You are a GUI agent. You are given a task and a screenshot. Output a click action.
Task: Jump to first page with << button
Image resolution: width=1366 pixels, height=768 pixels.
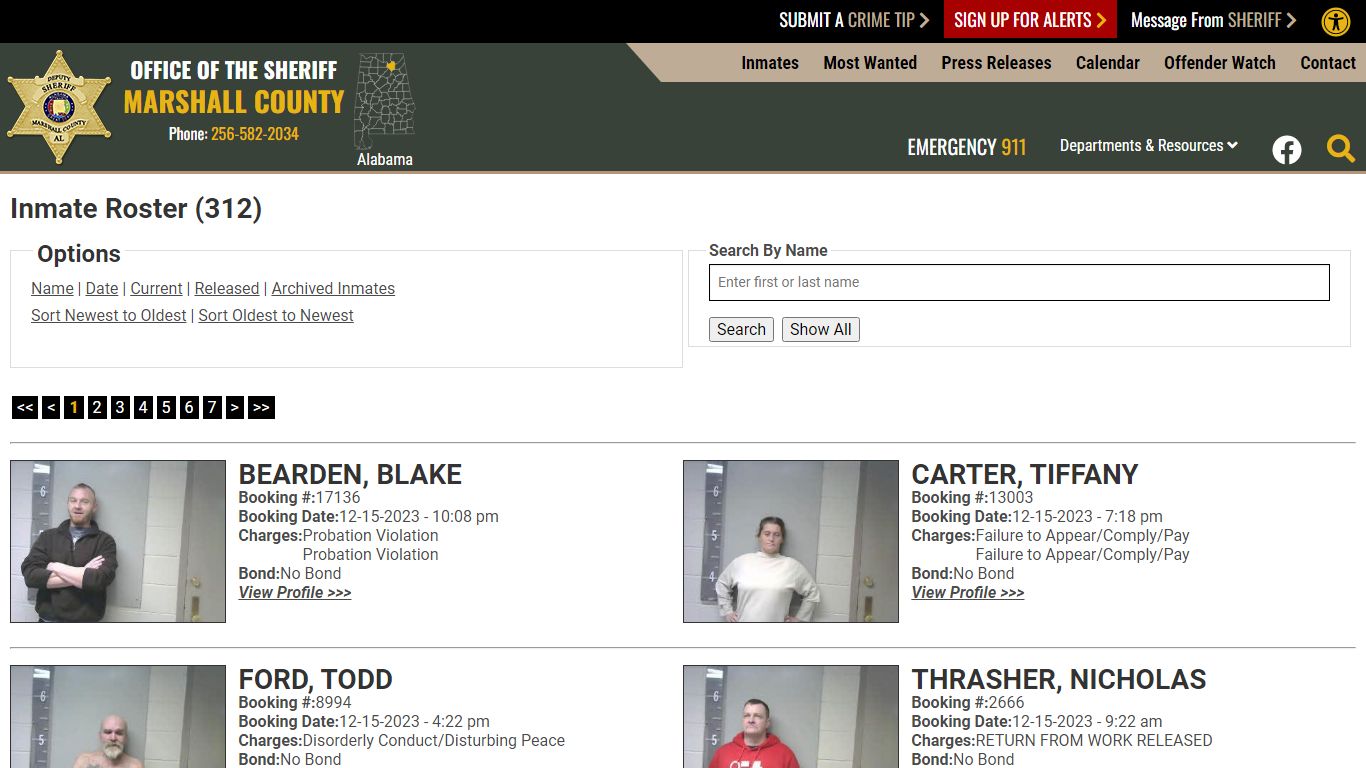25,407
